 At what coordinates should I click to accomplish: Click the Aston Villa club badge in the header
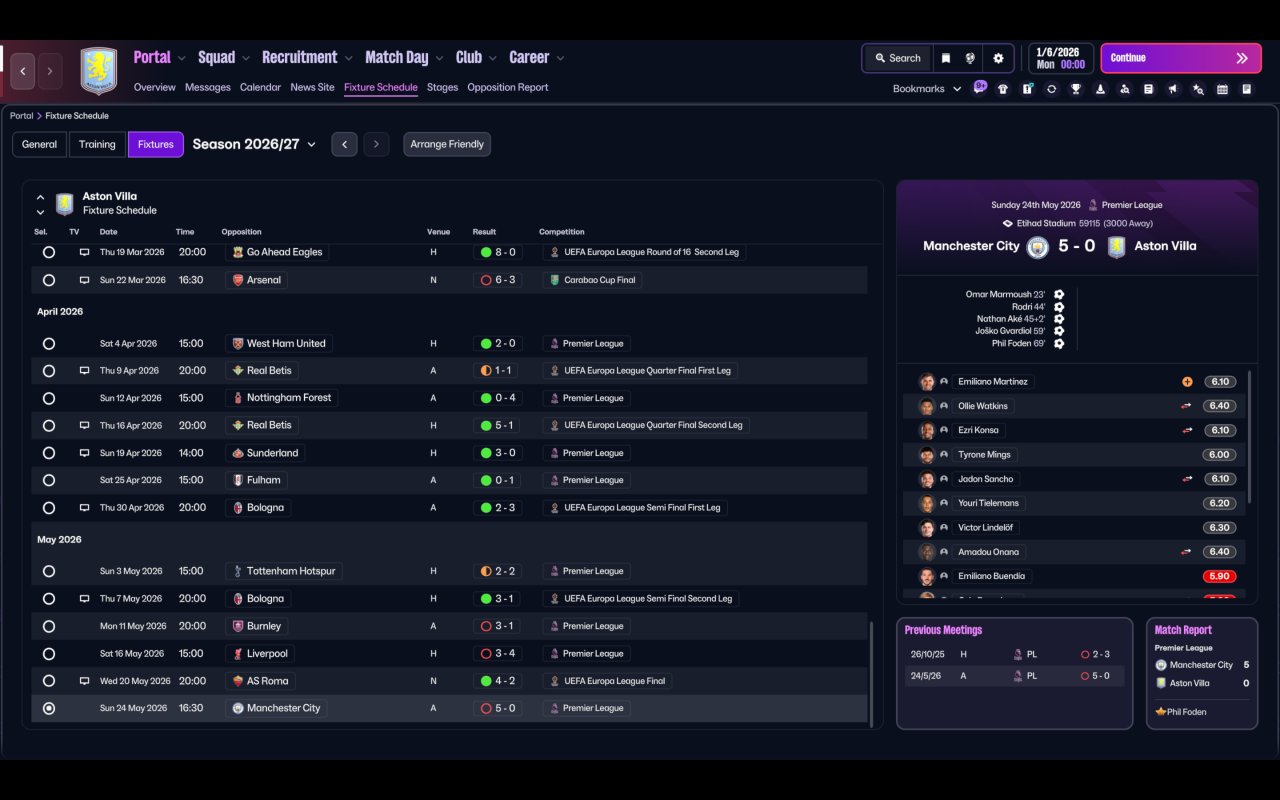tap(99, 71)
